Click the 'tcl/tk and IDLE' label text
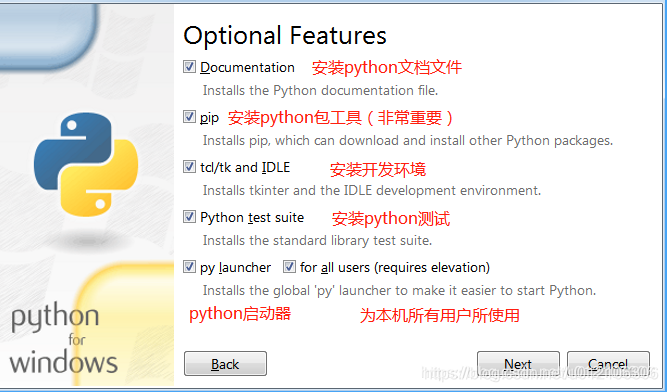The image size is (668, 392). tap(245, 167)
